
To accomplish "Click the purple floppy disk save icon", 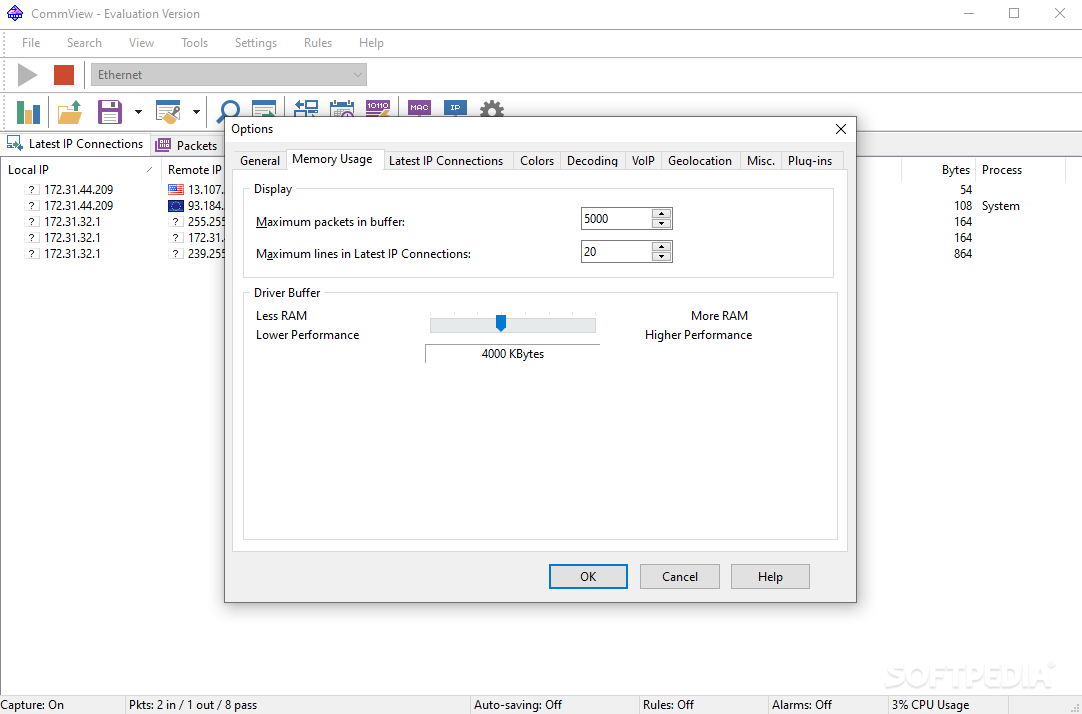I will point(110,112).
